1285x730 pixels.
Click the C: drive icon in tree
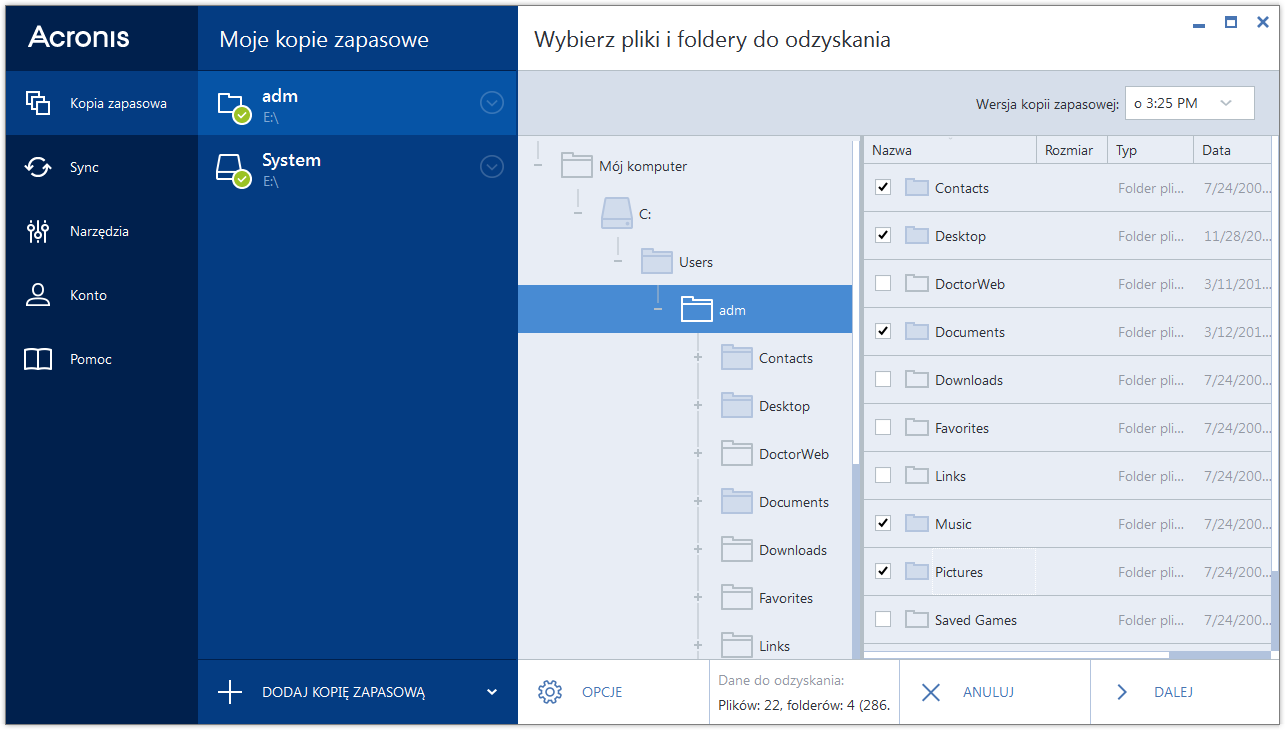pos(616,213)
